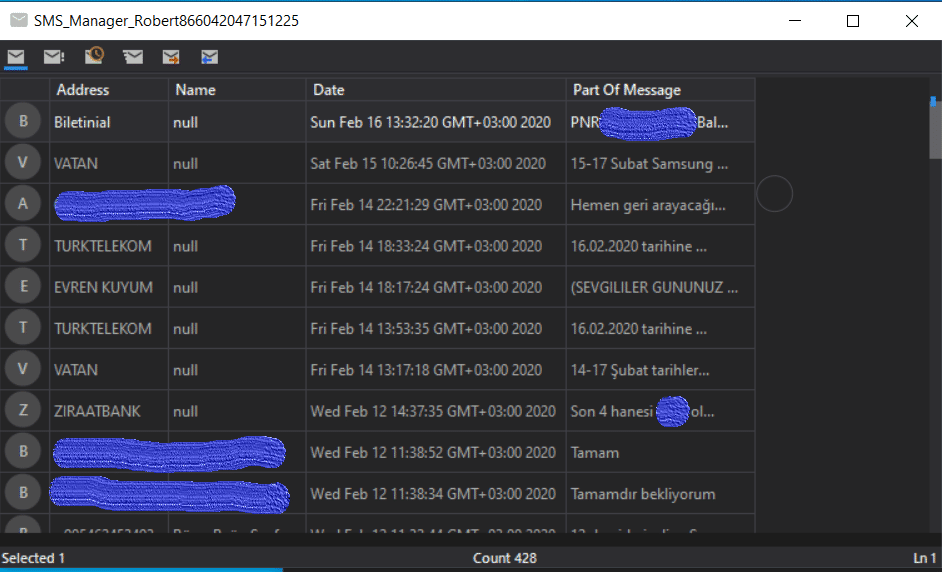
Task: Minimize the SMS_Manager window
Action: tap(795, 21)
